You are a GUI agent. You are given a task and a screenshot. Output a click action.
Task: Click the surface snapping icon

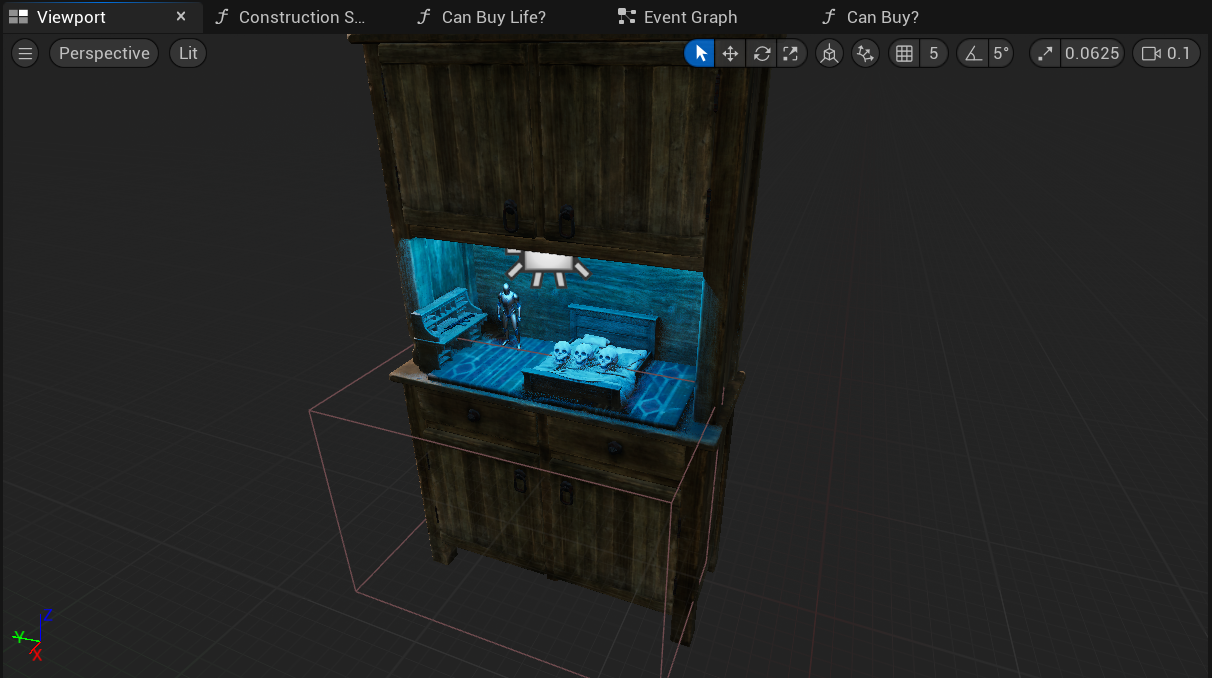pos(865,54)
